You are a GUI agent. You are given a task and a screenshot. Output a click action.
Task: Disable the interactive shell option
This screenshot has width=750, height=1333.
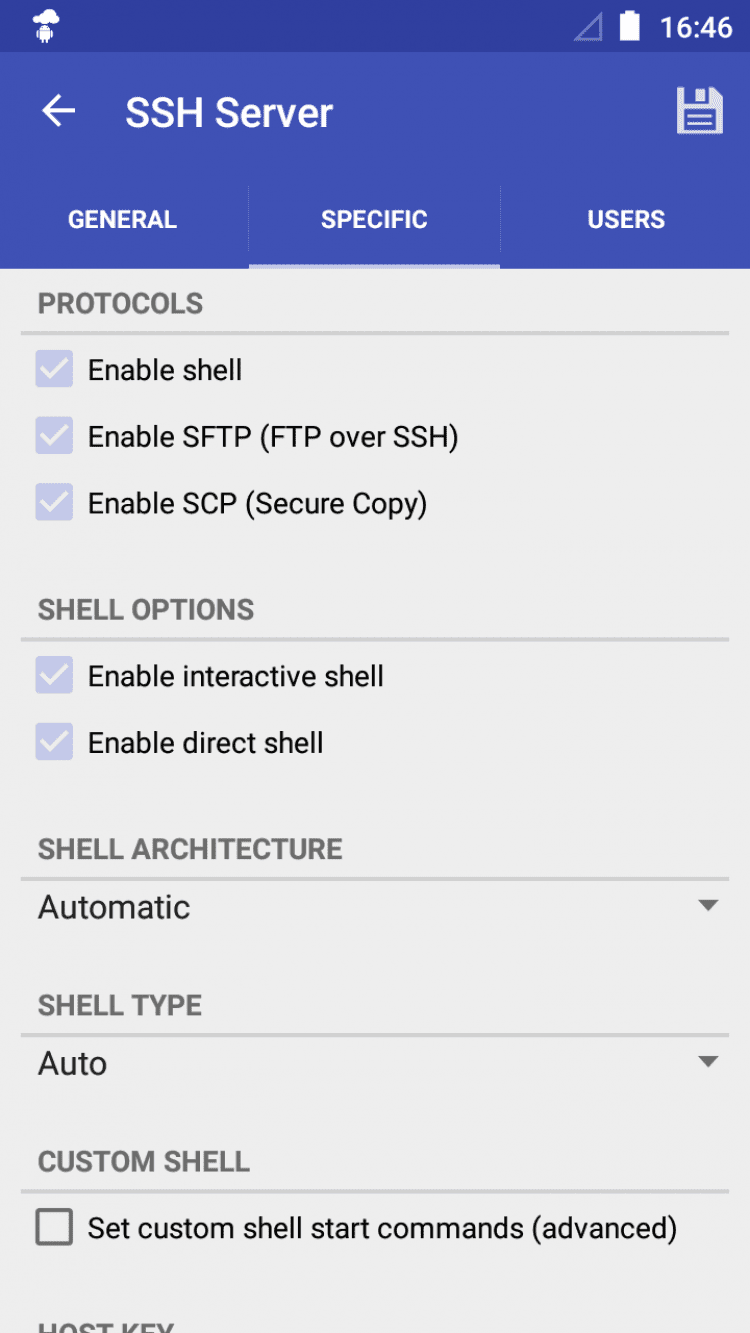pyautogui.click(x=54, y=676)
